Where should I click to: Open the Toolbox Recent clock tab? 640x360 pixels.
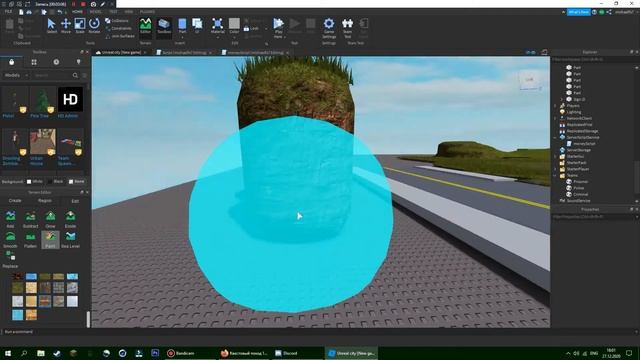click(56, 62)
